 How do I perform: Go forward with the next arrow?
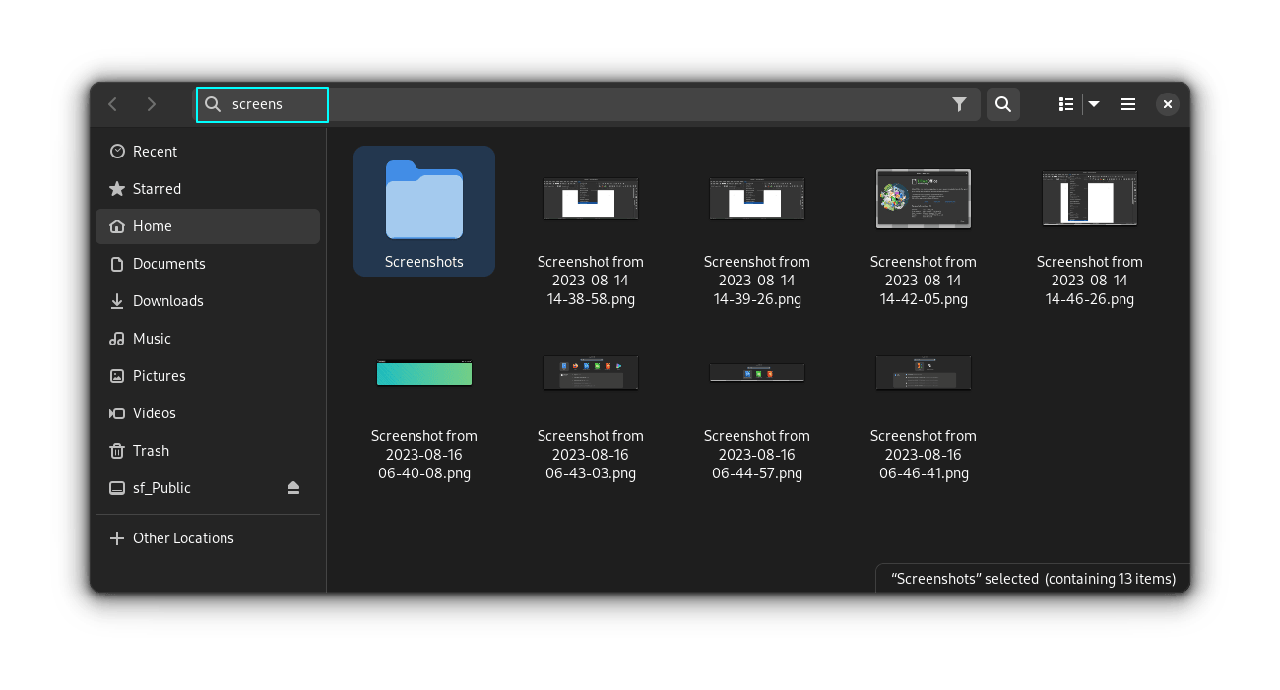tap(152, 104)
